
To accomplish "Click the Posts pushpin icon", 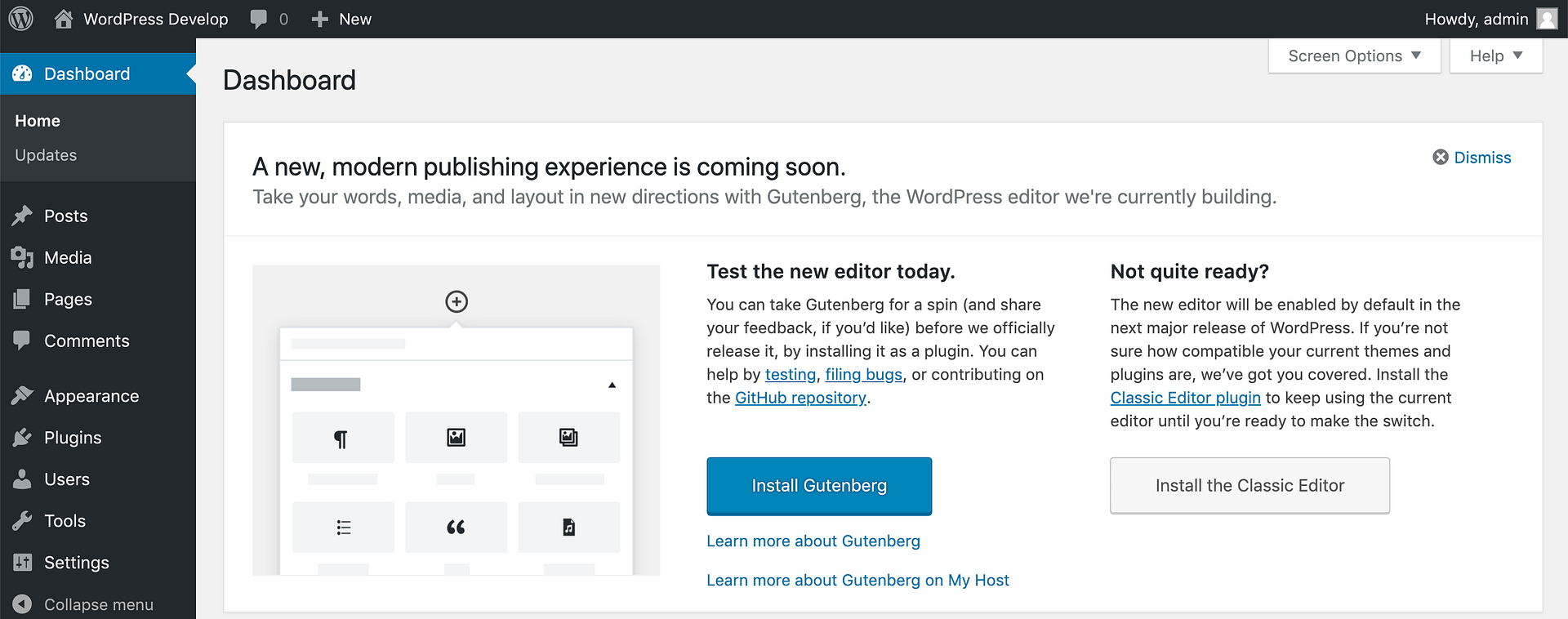I will click(23, 216).
